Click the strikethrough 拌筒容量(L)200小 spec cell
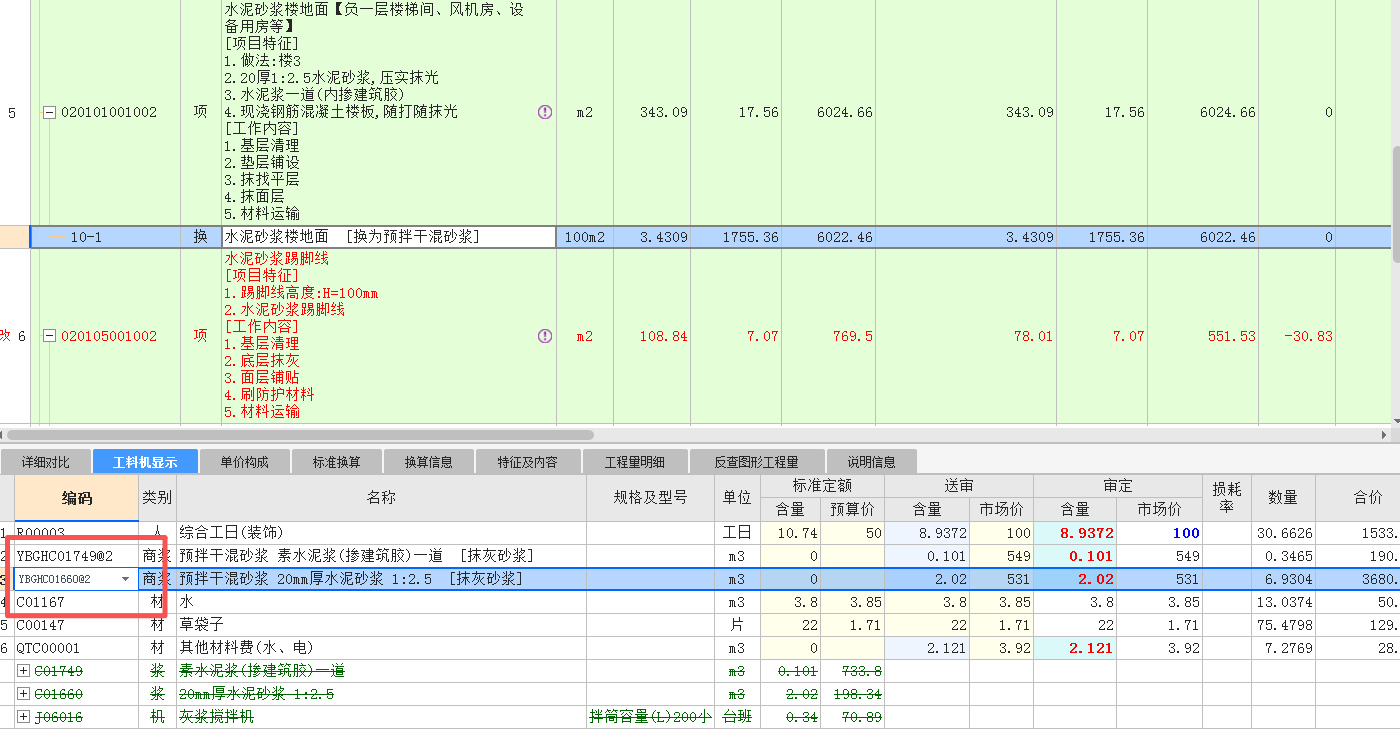This screenshot has height=750, width=1400. (651, 717)
